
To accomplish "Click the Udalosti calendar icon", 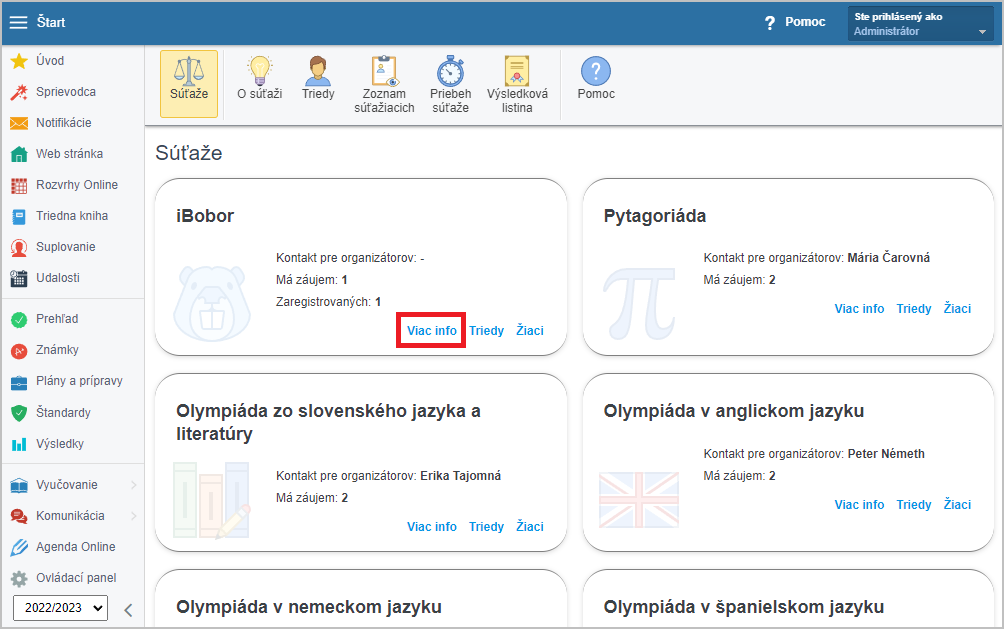I will click(19, 279).
